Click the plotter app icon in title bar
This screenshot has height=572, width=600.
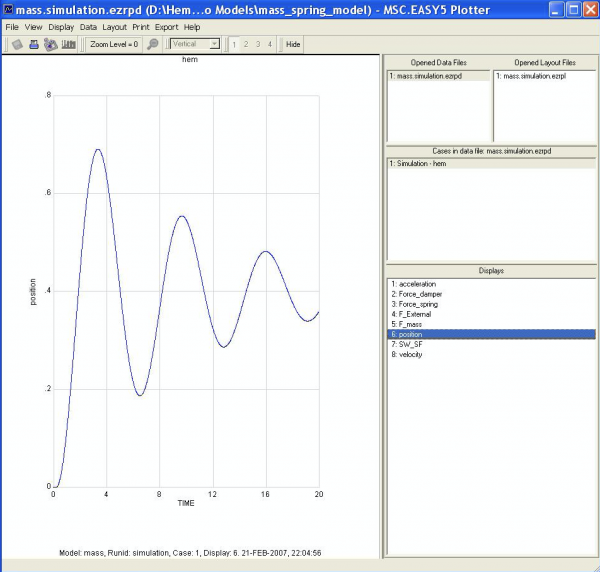pos(8,9)
